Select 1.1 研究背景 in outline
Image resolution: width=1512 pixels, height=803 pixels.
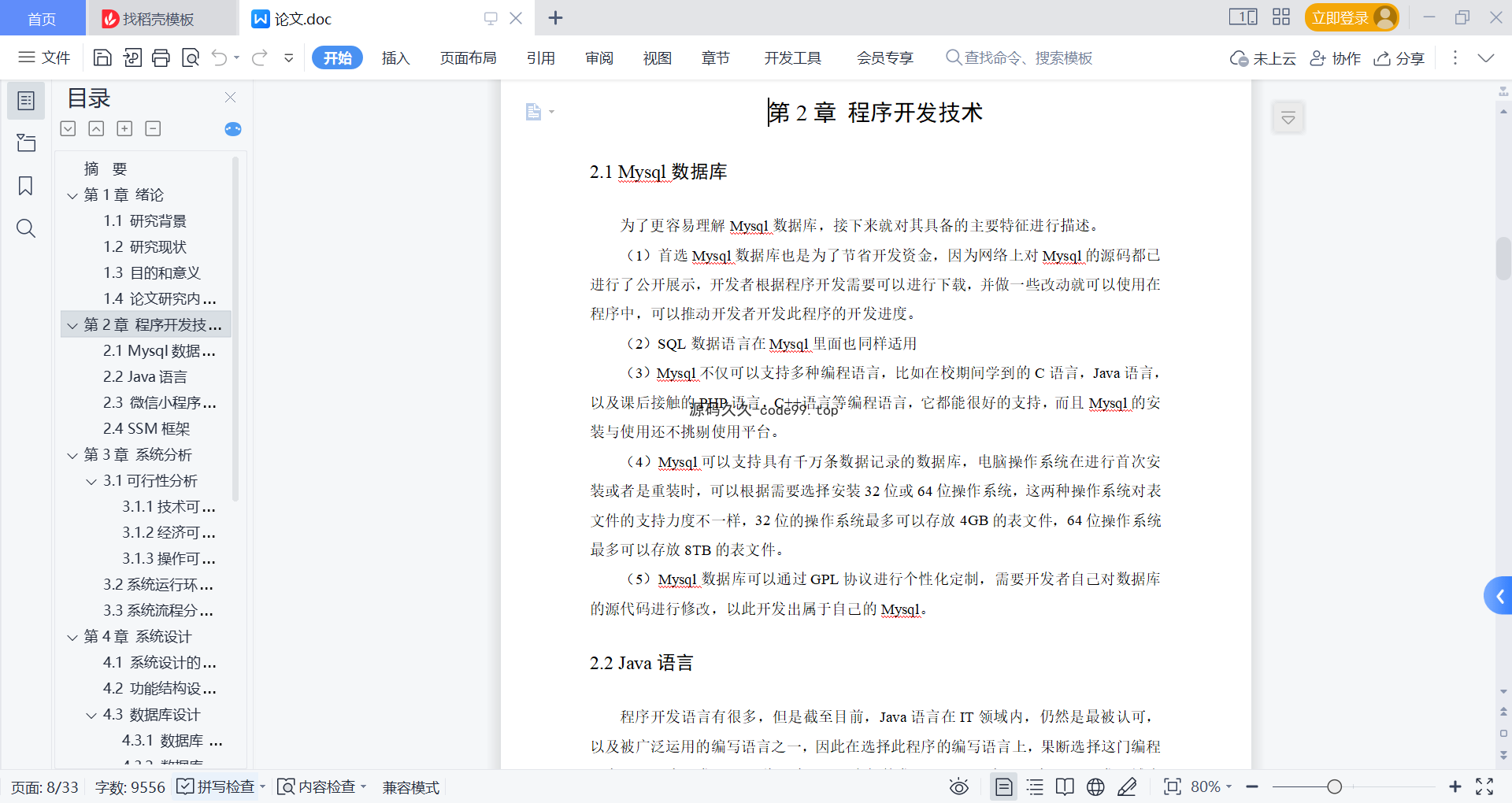pos(145,221)
